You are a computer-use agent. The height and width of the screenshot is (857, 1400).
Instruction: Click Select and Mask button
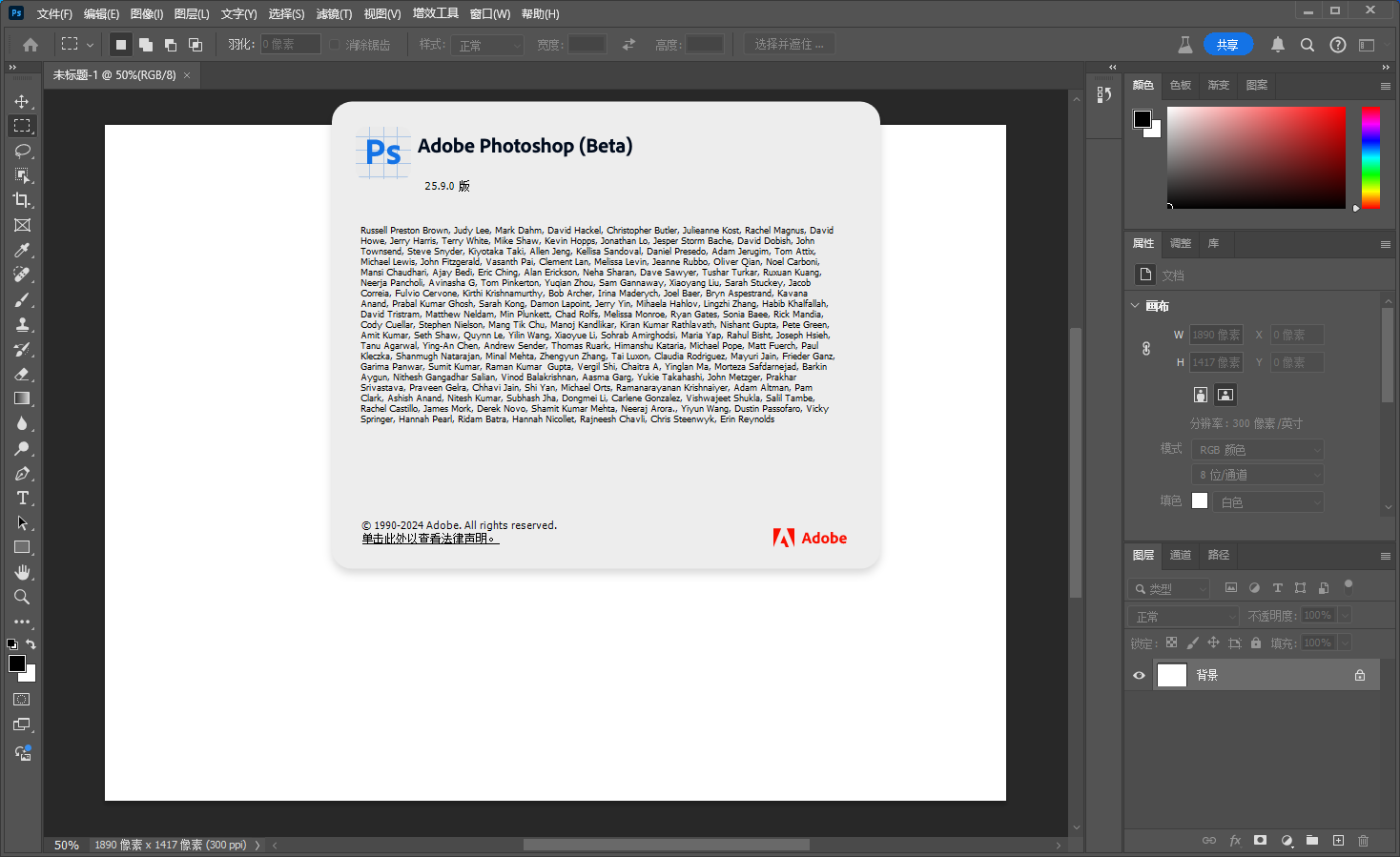(790, 45)
